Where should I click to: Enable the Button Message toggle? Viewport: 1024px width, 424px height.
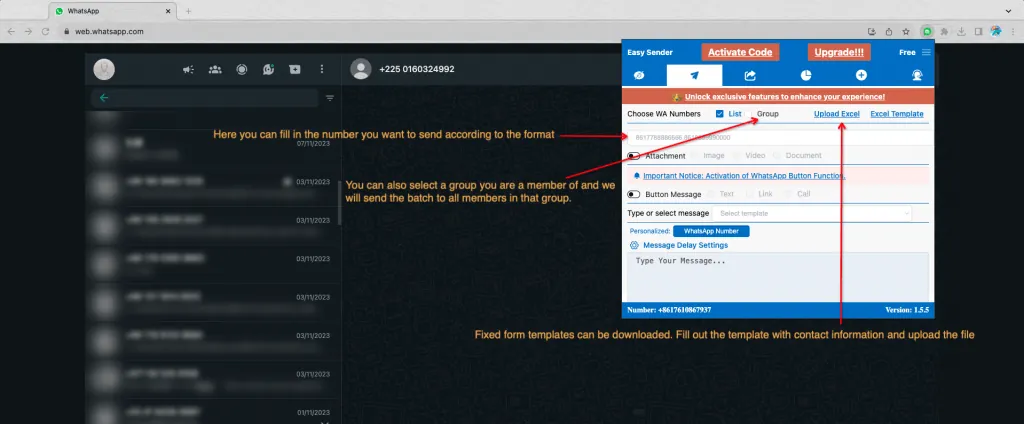pos(634,194)
